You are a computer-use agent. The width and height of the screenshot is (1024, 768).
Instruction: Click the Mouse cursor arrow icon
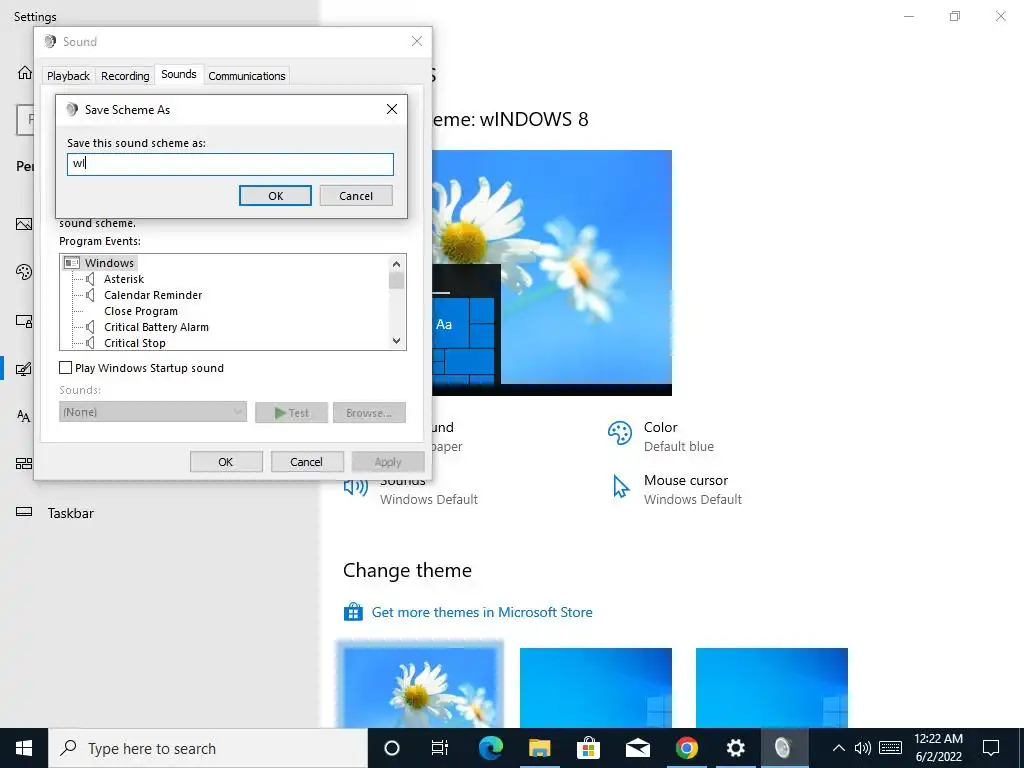[620, 487]
